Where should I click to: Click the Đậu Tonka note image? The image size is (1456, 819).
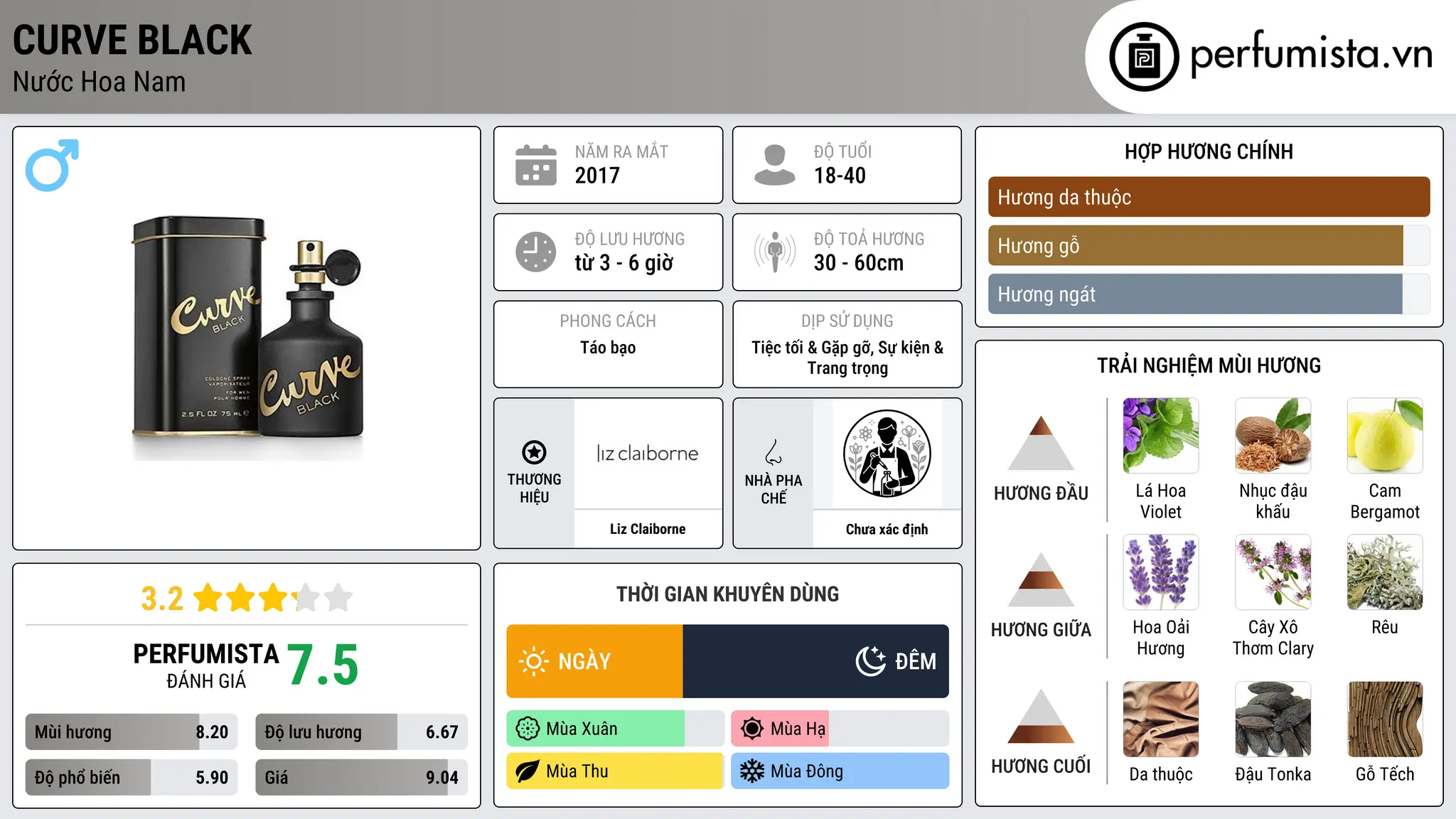coord(1273,719)
